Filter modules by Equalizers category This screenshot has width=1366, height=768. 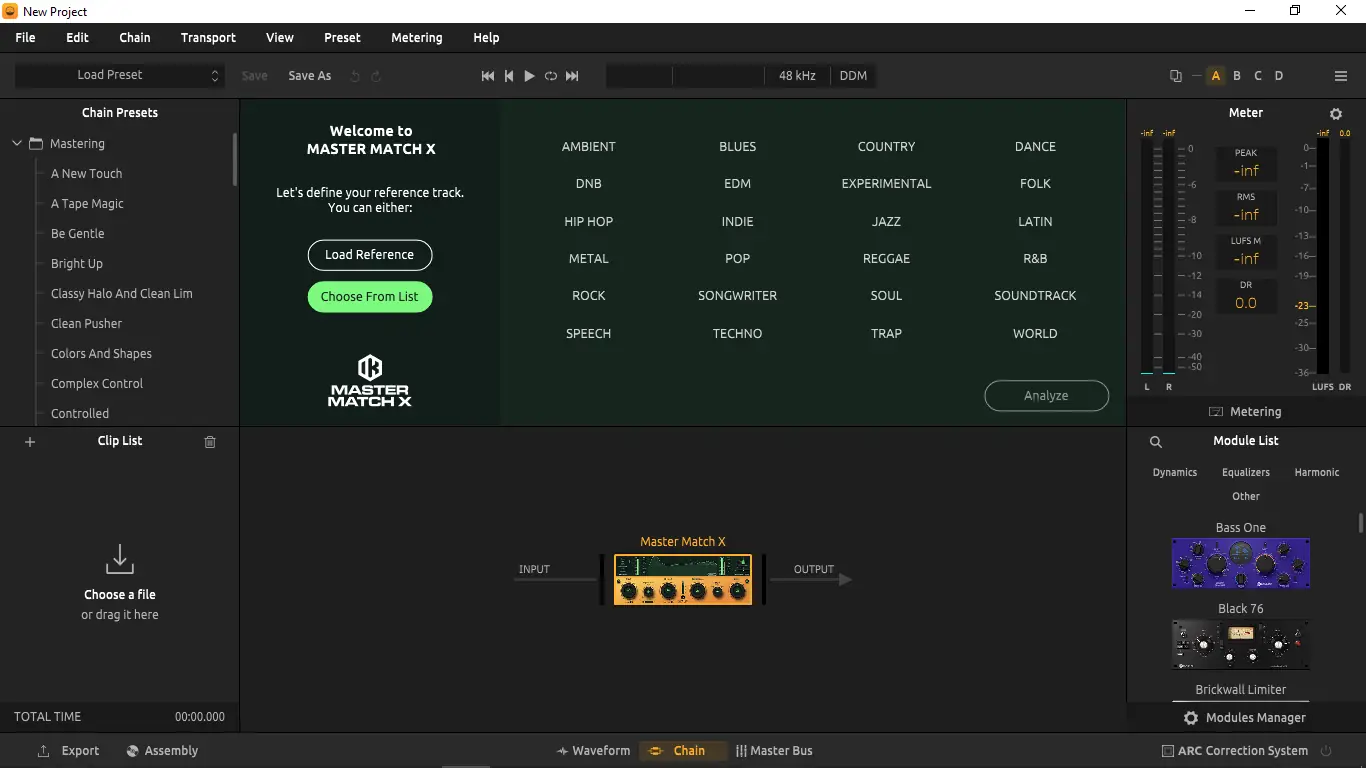pyautogui.click(x=1246, y=472)
